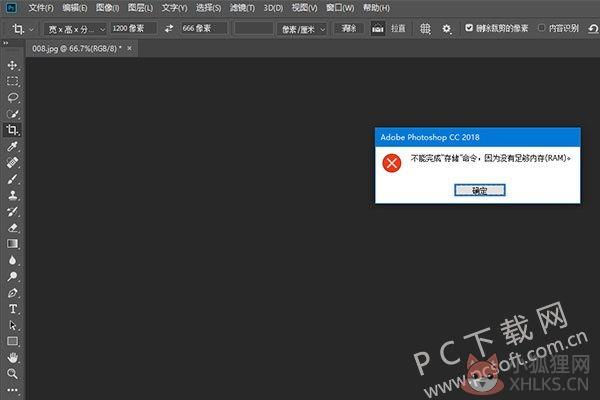Viewport: 600px width, 400px height.
Task: Click the 拉直 straighten label
Action: tap(398, 29)
